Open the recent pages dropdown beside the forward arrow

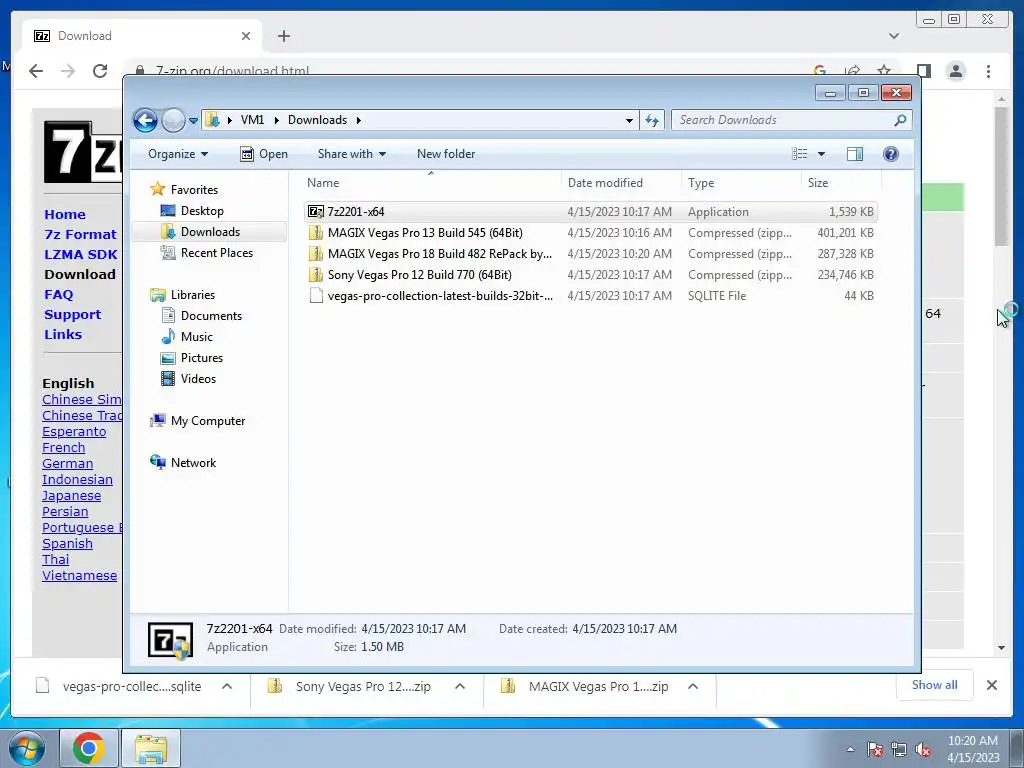(x=193, y=121)
